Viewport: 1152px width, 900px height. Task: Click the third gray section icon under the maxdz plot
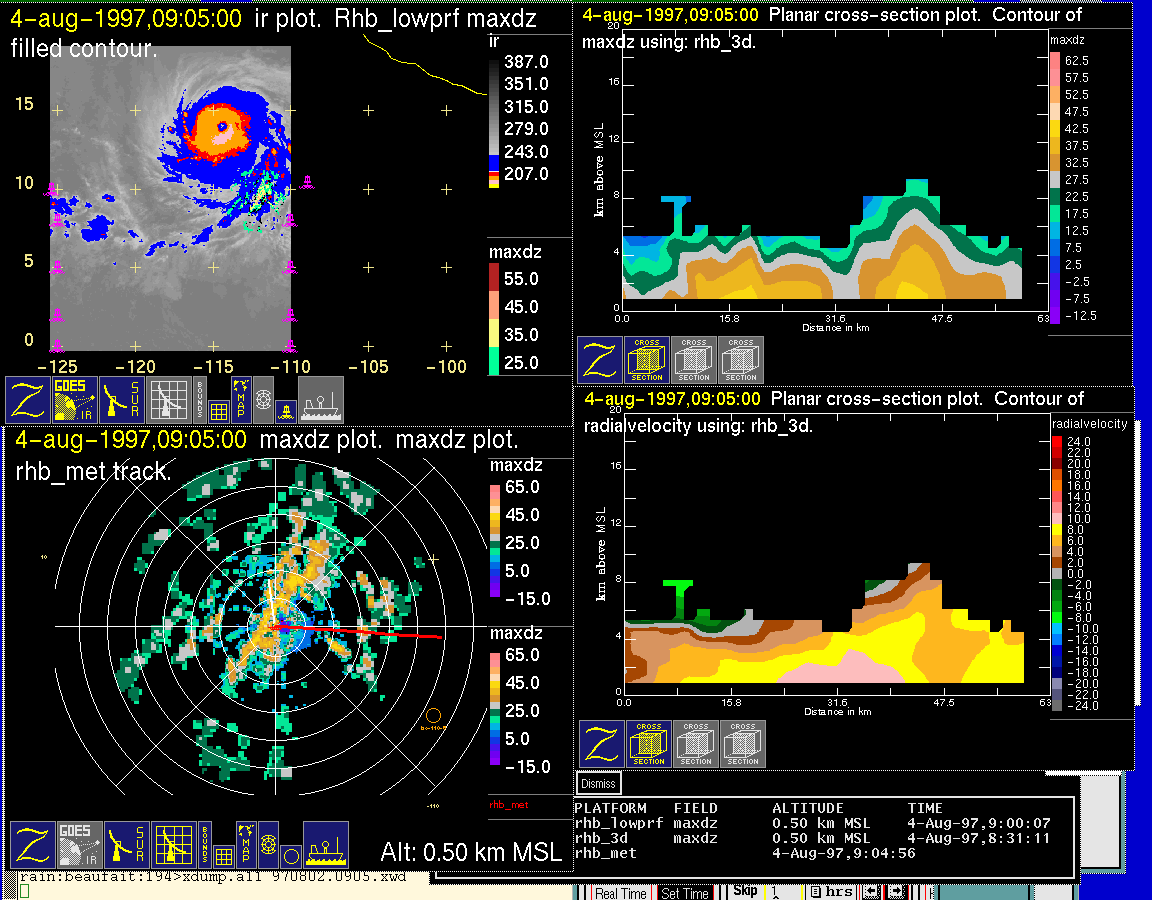point(741,360)
